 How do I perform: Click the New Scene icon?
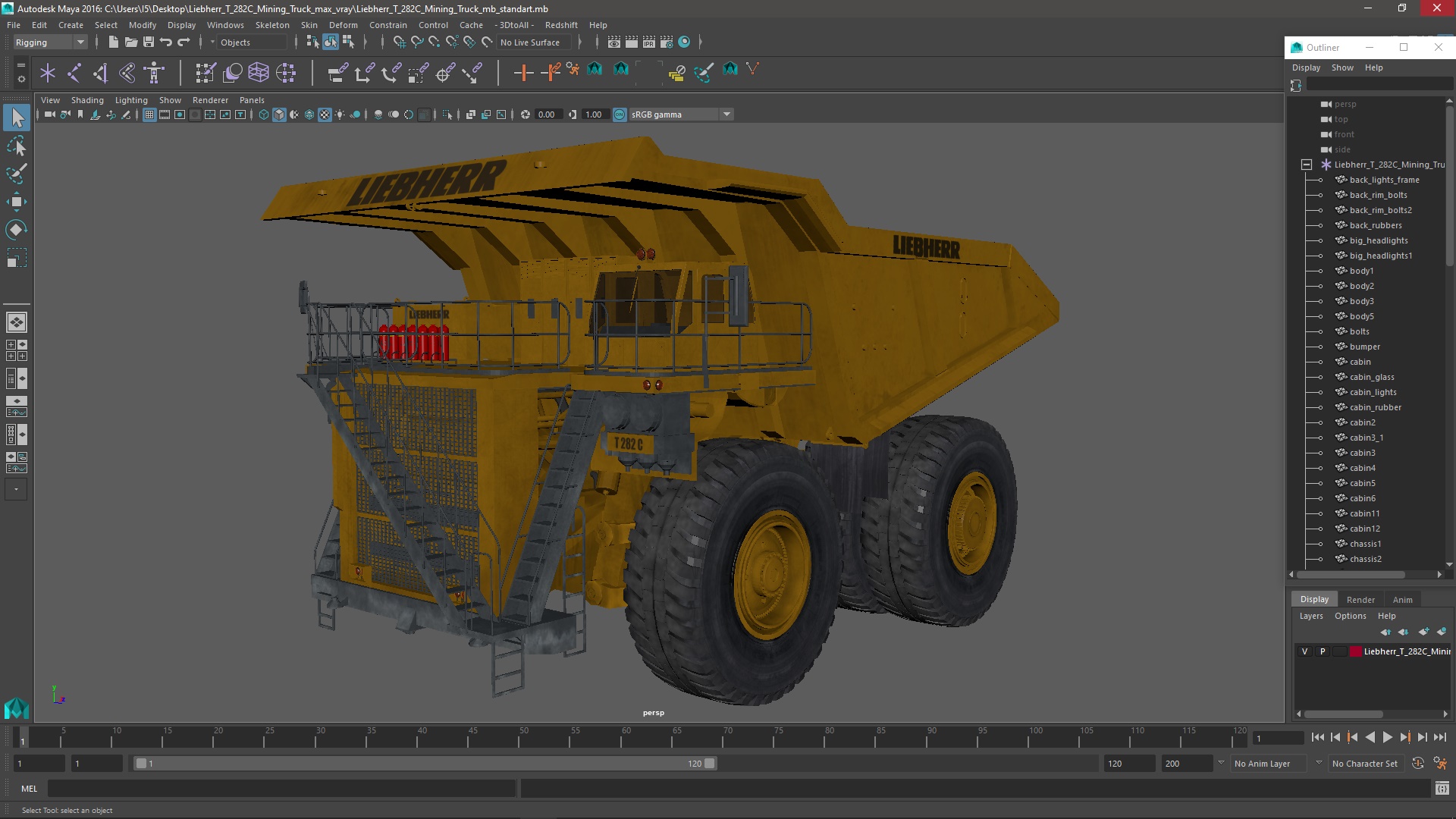[113, 42]
